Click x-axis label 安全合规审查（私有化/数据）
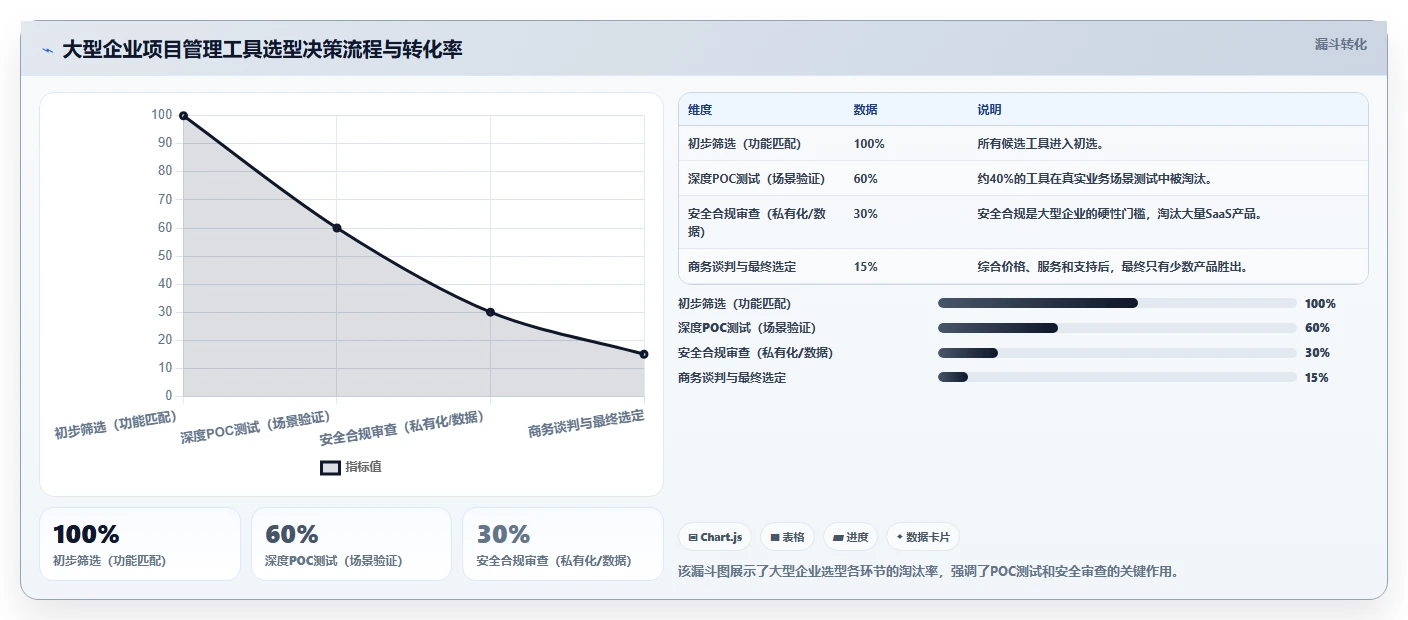 click(x=402, y=429)
